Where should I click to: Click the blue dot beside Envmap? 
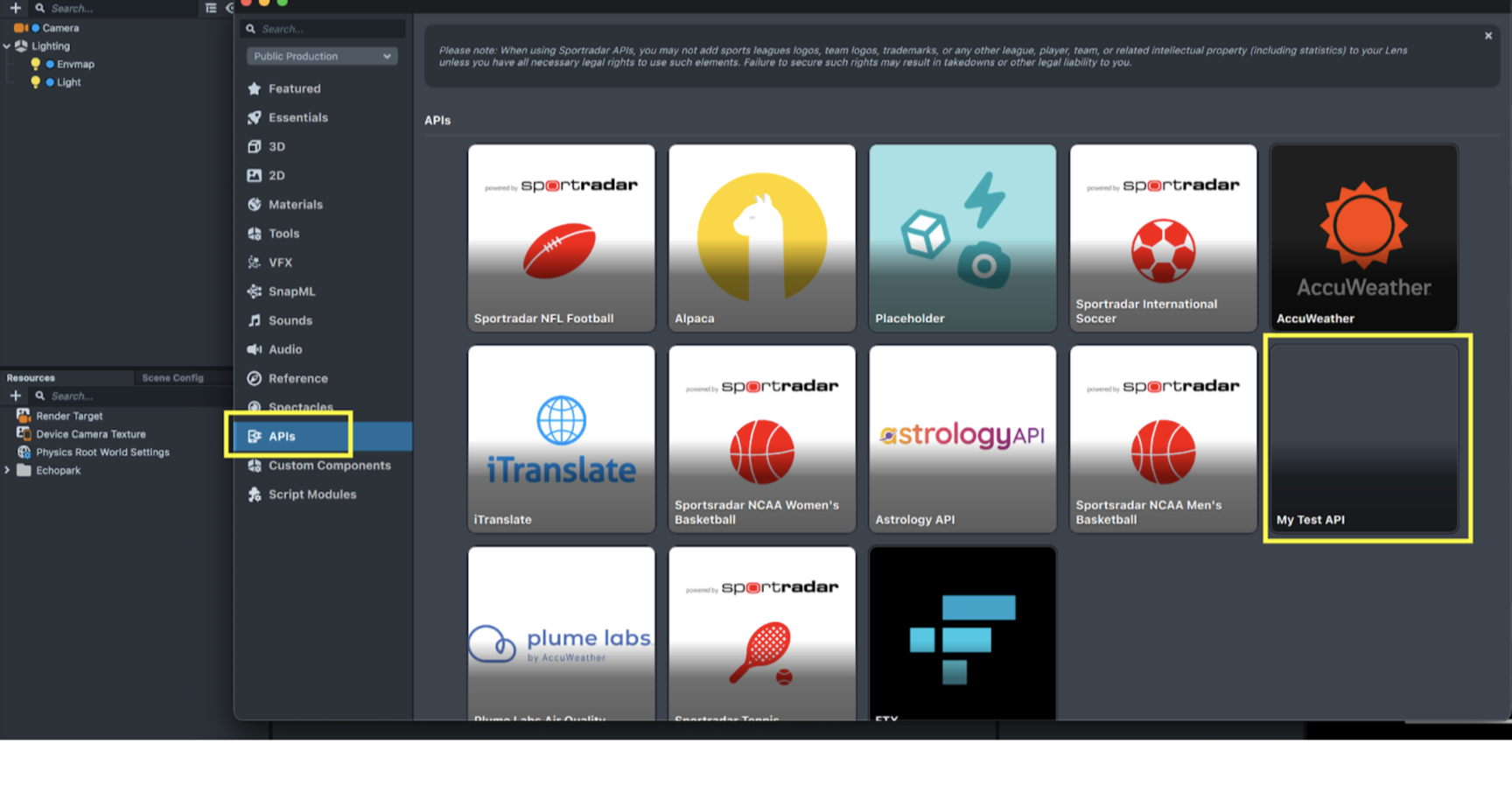point(50,64)
